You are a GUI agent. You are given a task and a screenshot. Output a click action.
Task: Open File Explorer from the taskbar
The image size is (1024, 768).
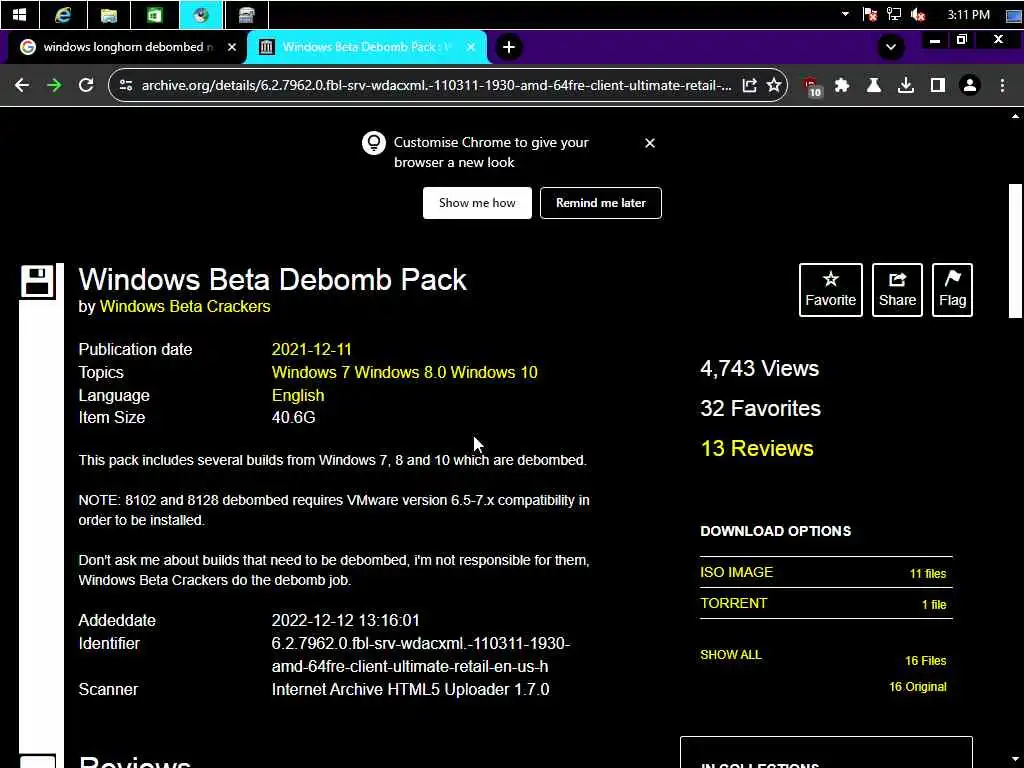[x=108, y=14]
